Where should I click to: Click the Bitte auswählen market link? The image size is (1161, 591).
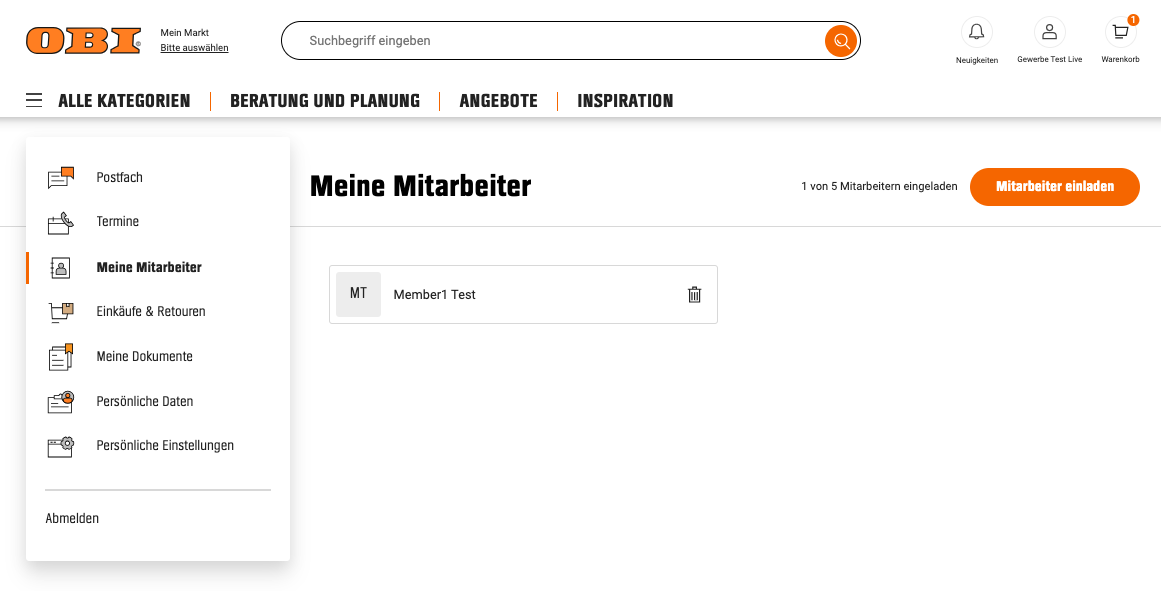[x=194, y=48]
